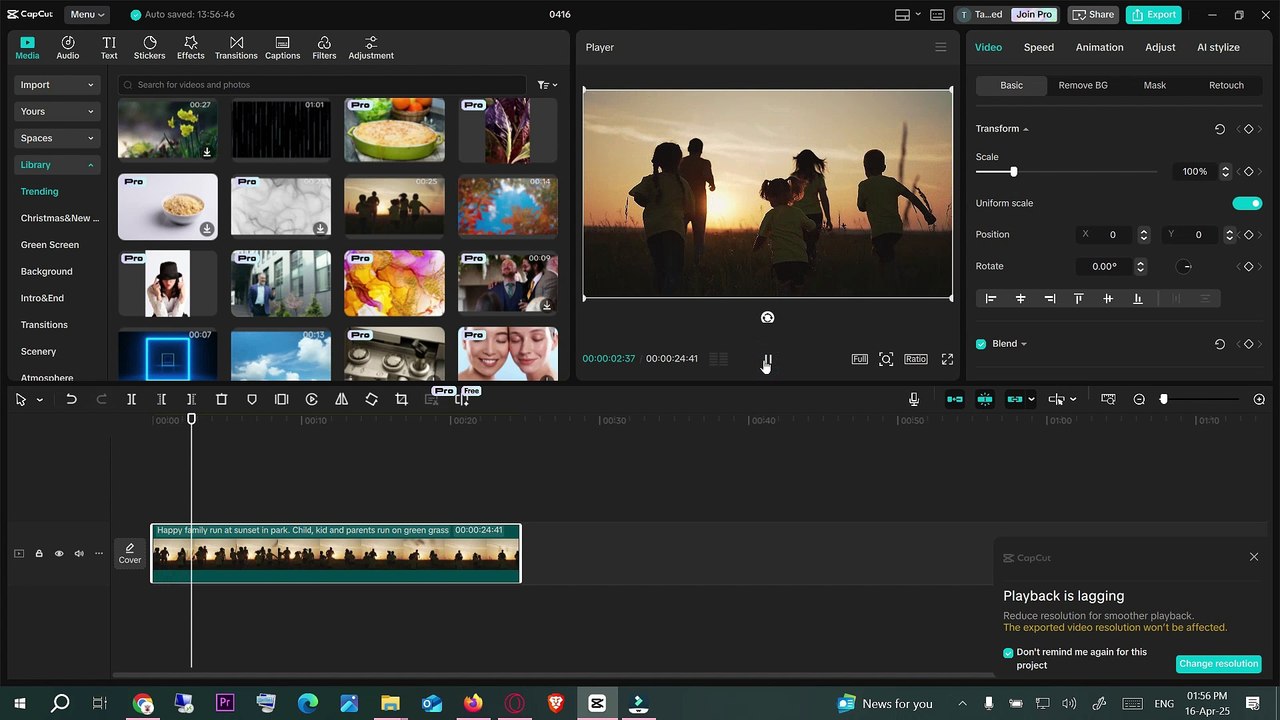The image size is (1280, 720).
Task: Switch to the Animation tab
Action: [1099, 47]
